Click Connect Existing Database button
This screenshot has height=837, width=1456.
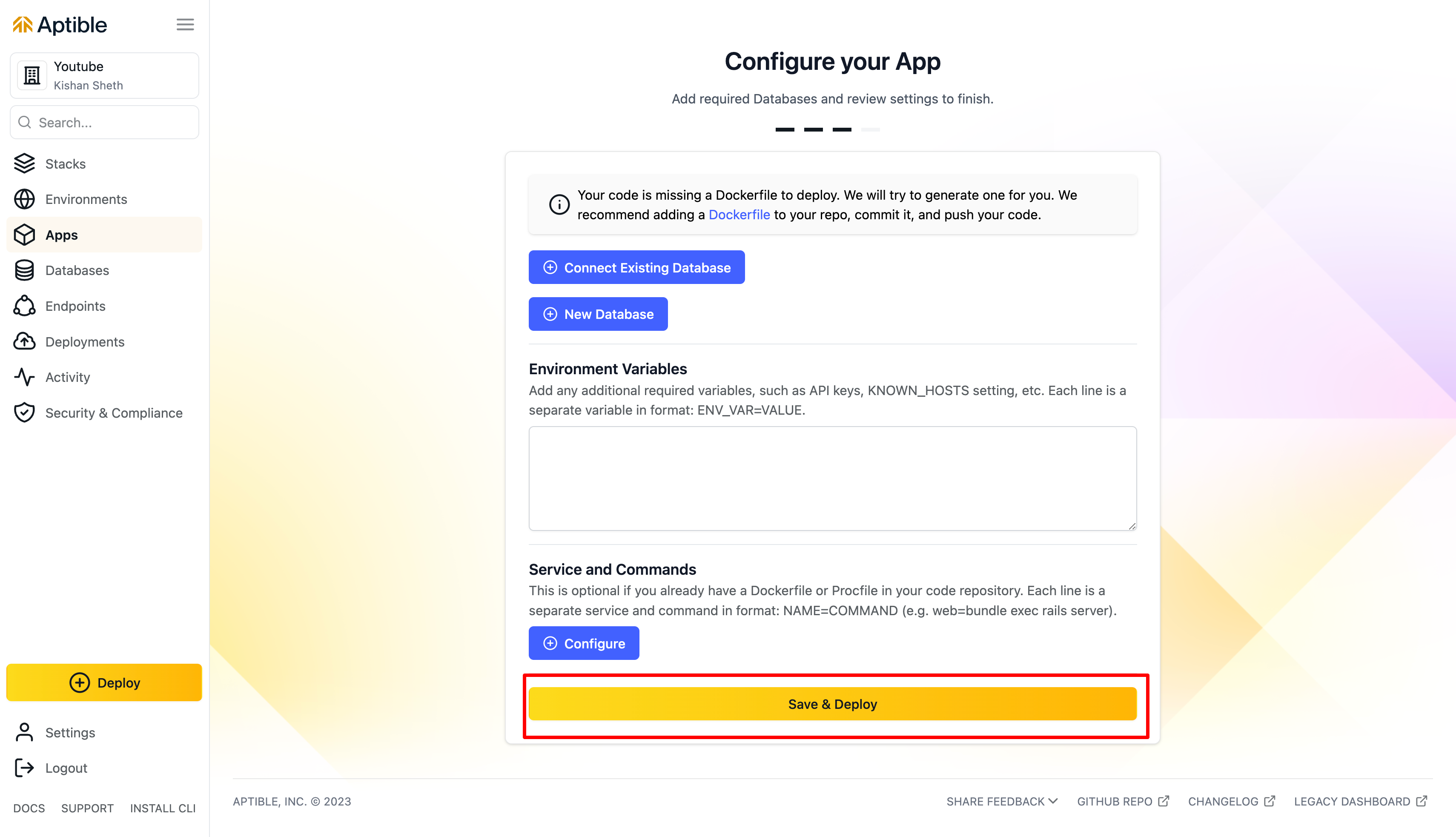[x=636, y=267]
